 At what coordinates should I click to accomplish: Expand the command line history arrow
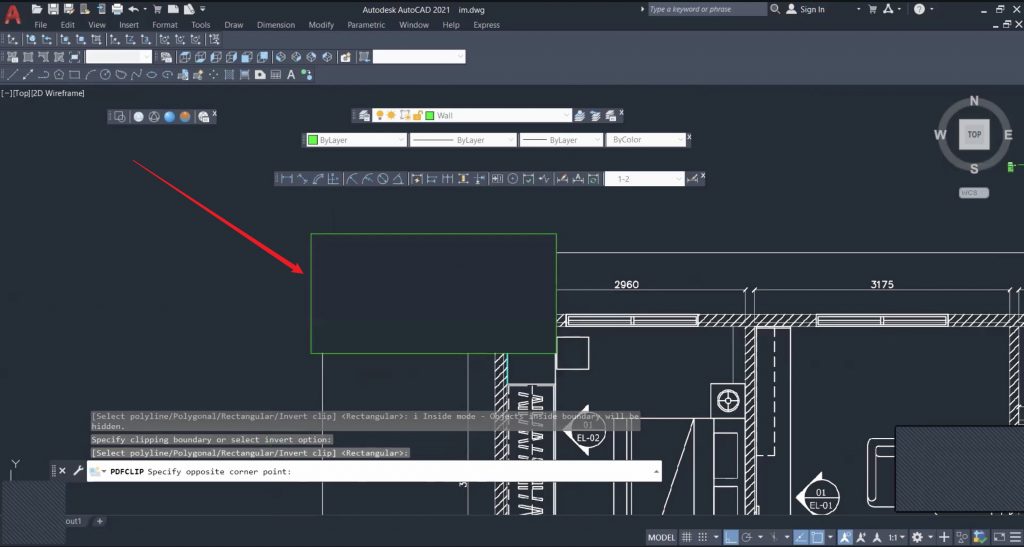click(x=656, y=471)
